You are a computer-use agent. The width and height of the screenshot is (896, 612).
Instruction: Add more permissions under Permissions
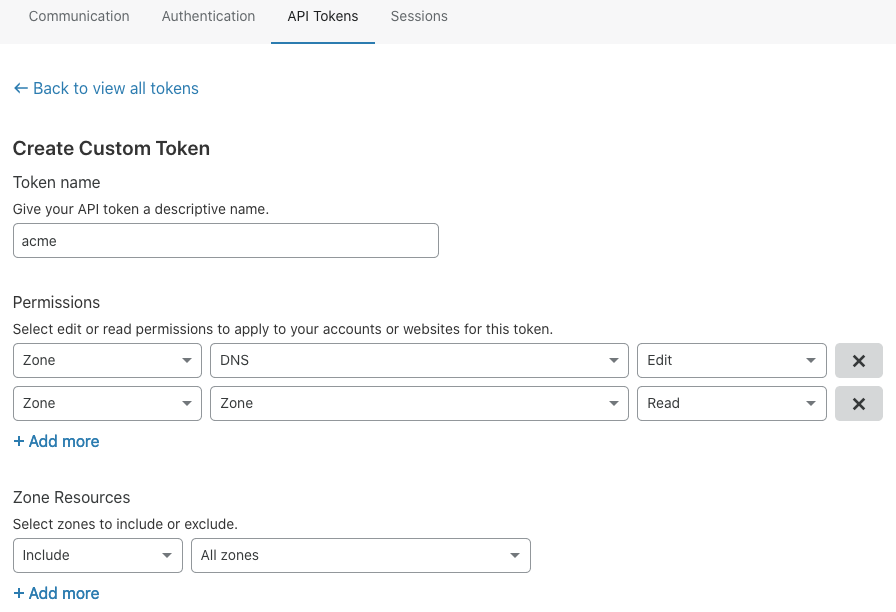point(56,441)
